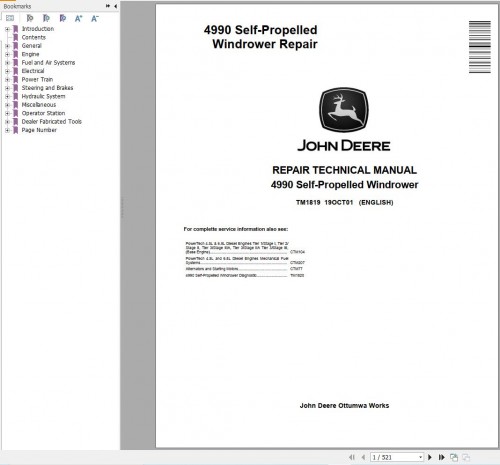Click the purple bookmark icon beside Electrical
This screenshot has width=500, height=465.
15,71
